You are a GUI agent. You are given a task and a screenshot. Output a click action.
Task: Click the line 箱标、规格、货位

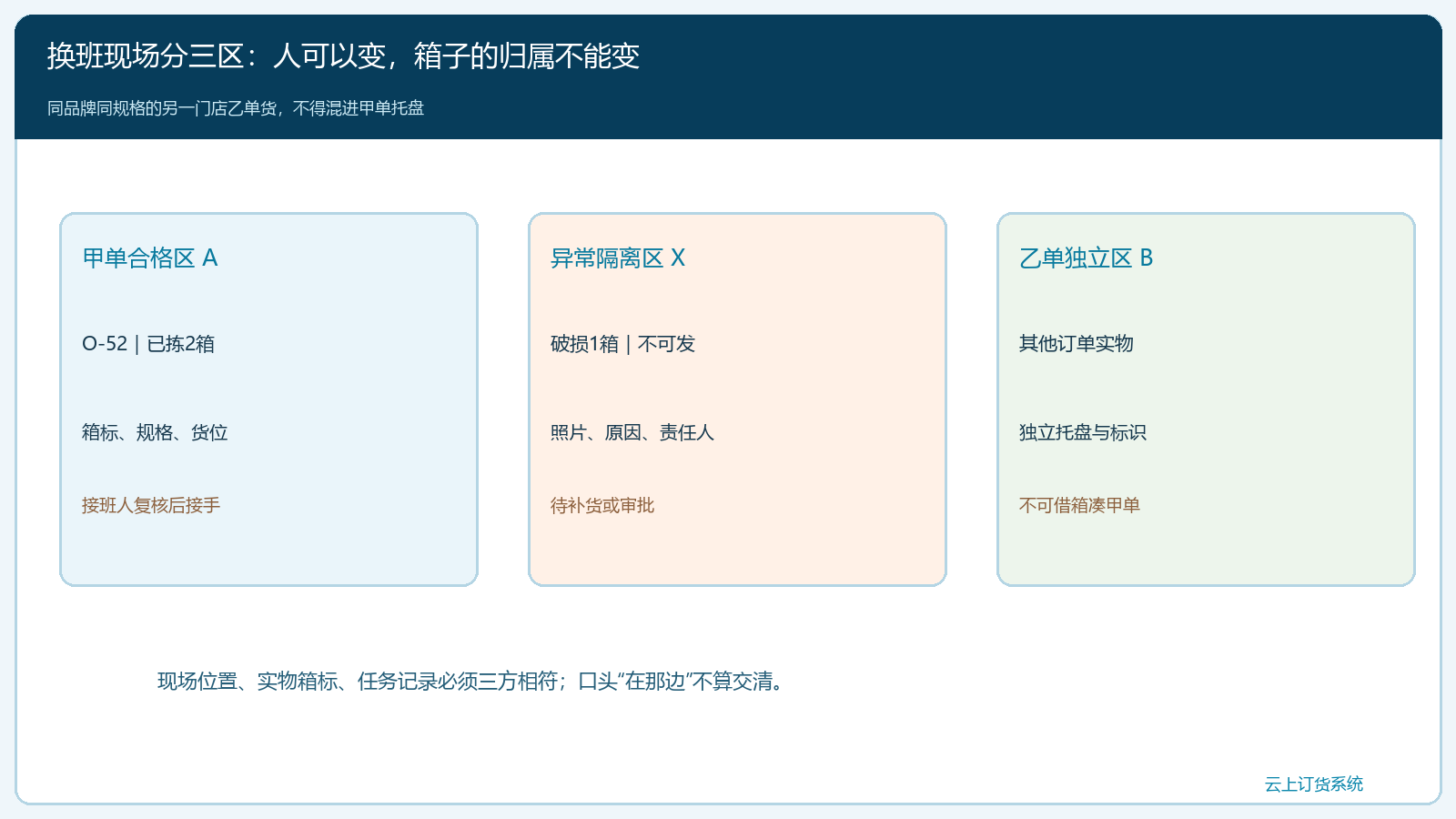155,432
